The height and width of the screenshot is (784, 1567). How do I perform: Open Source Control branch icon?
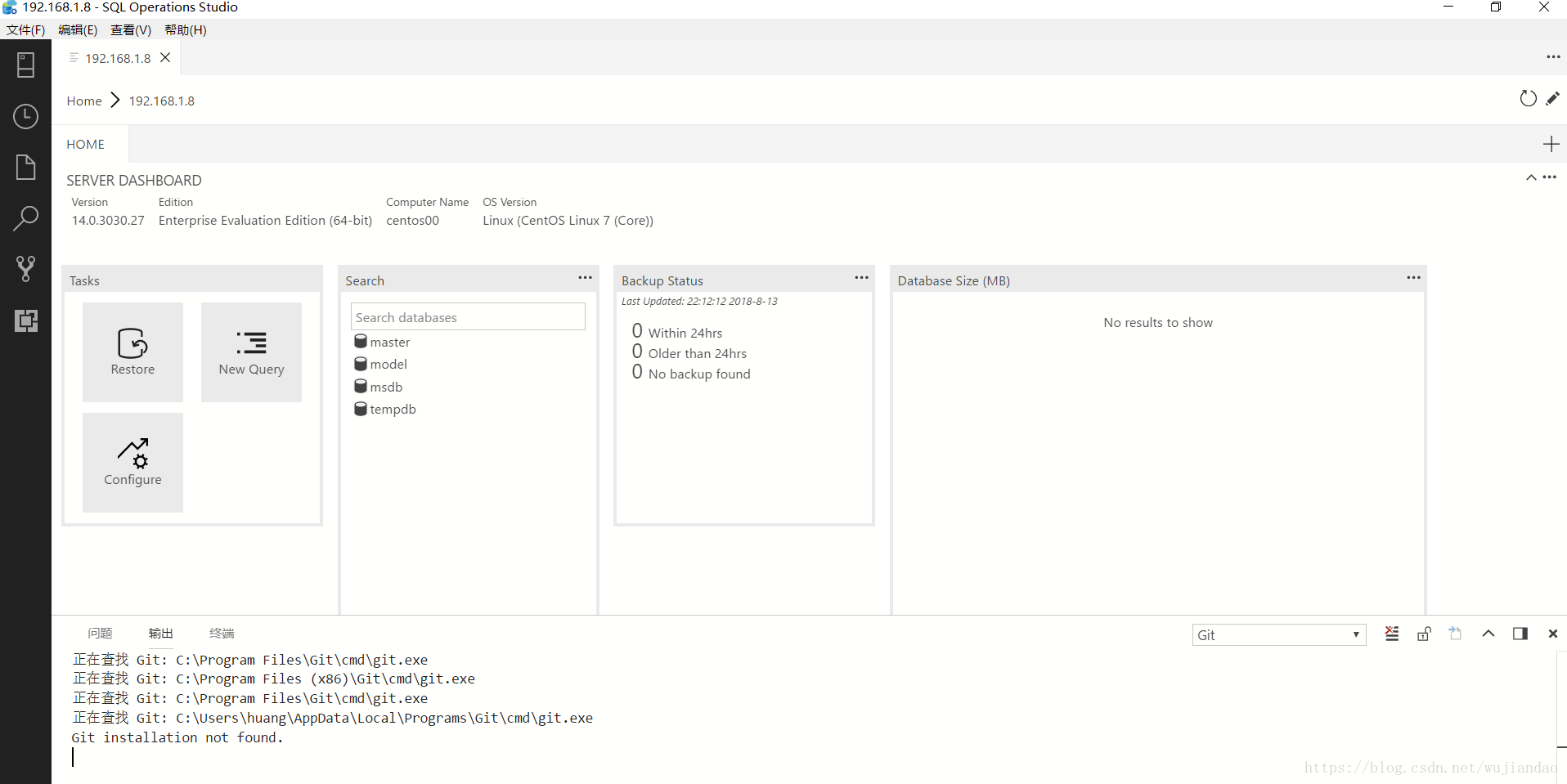click(25, 269)
